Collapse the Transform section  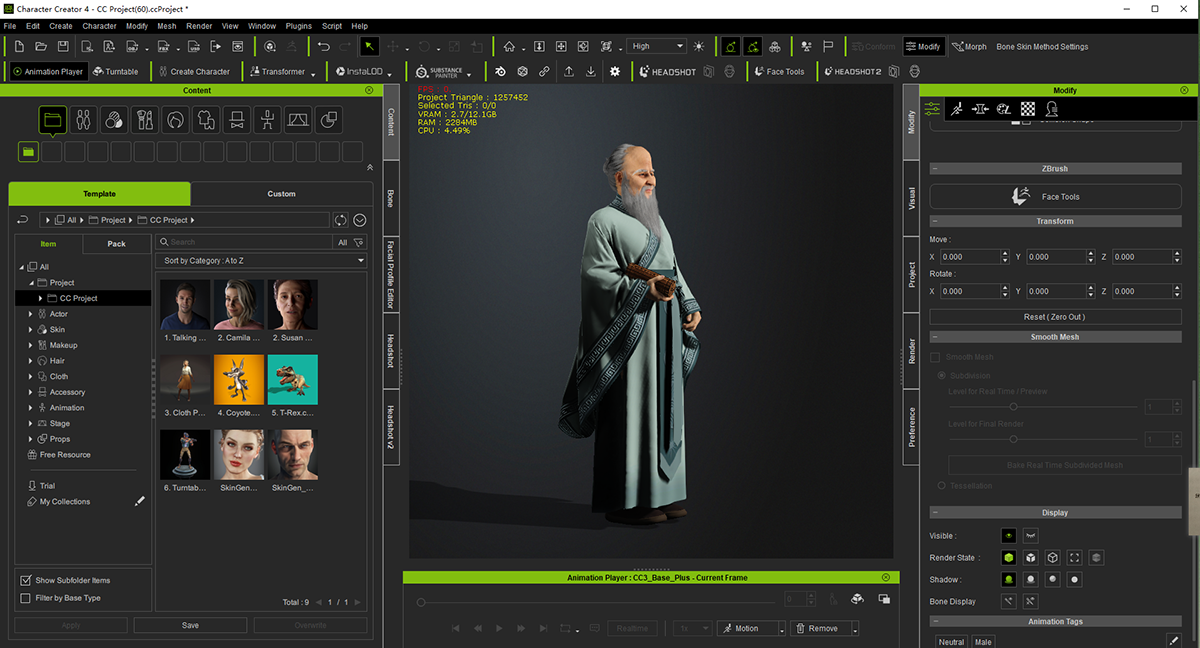click(x=935, y=221)
